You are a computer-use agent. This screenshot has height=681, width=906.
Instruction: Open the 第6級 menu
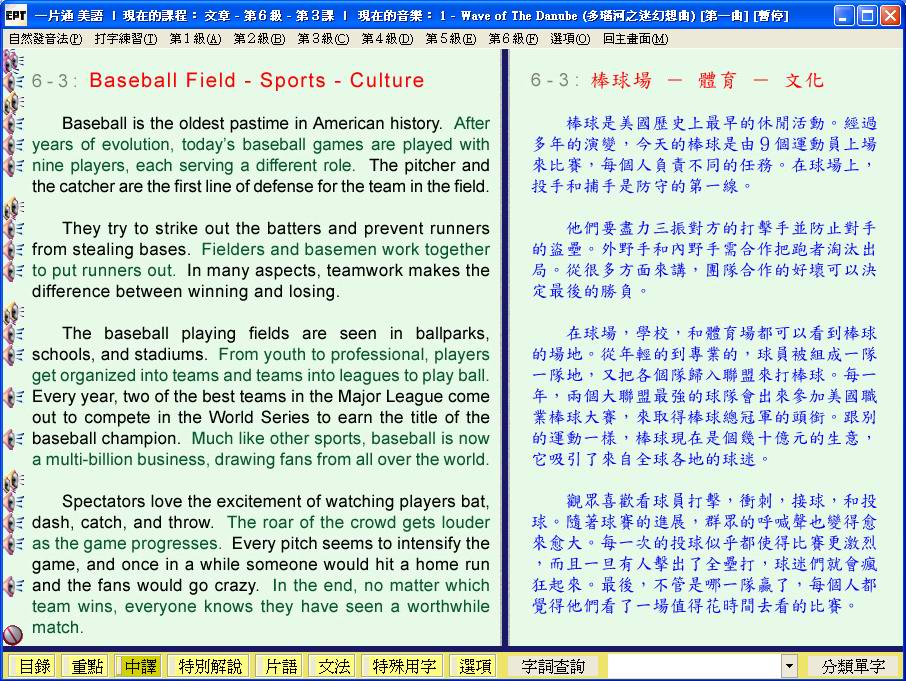tap(512, 39)
